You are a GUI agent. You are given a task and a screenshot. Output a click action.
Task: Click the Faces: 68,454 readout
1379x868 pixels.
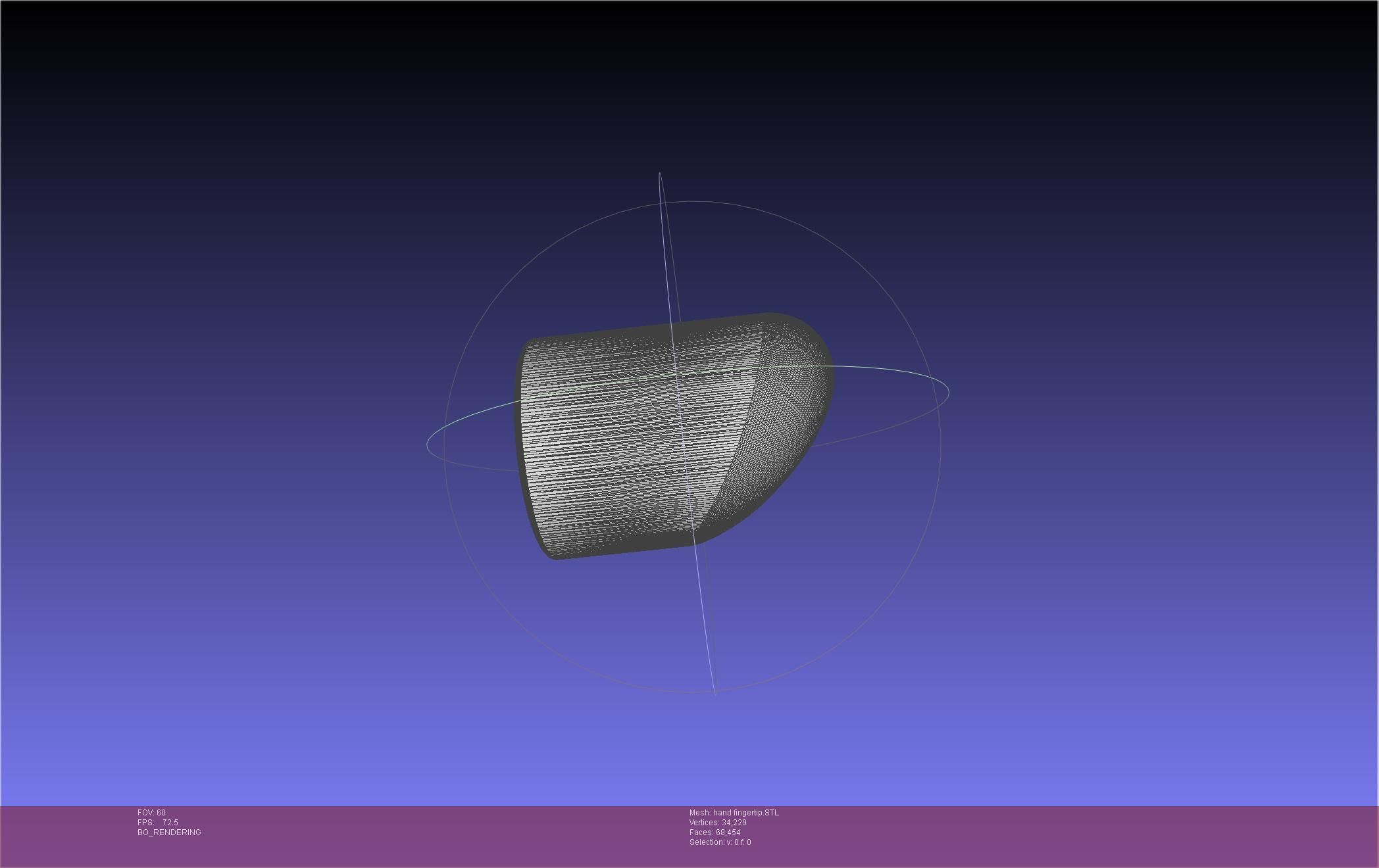coord(715,832)
